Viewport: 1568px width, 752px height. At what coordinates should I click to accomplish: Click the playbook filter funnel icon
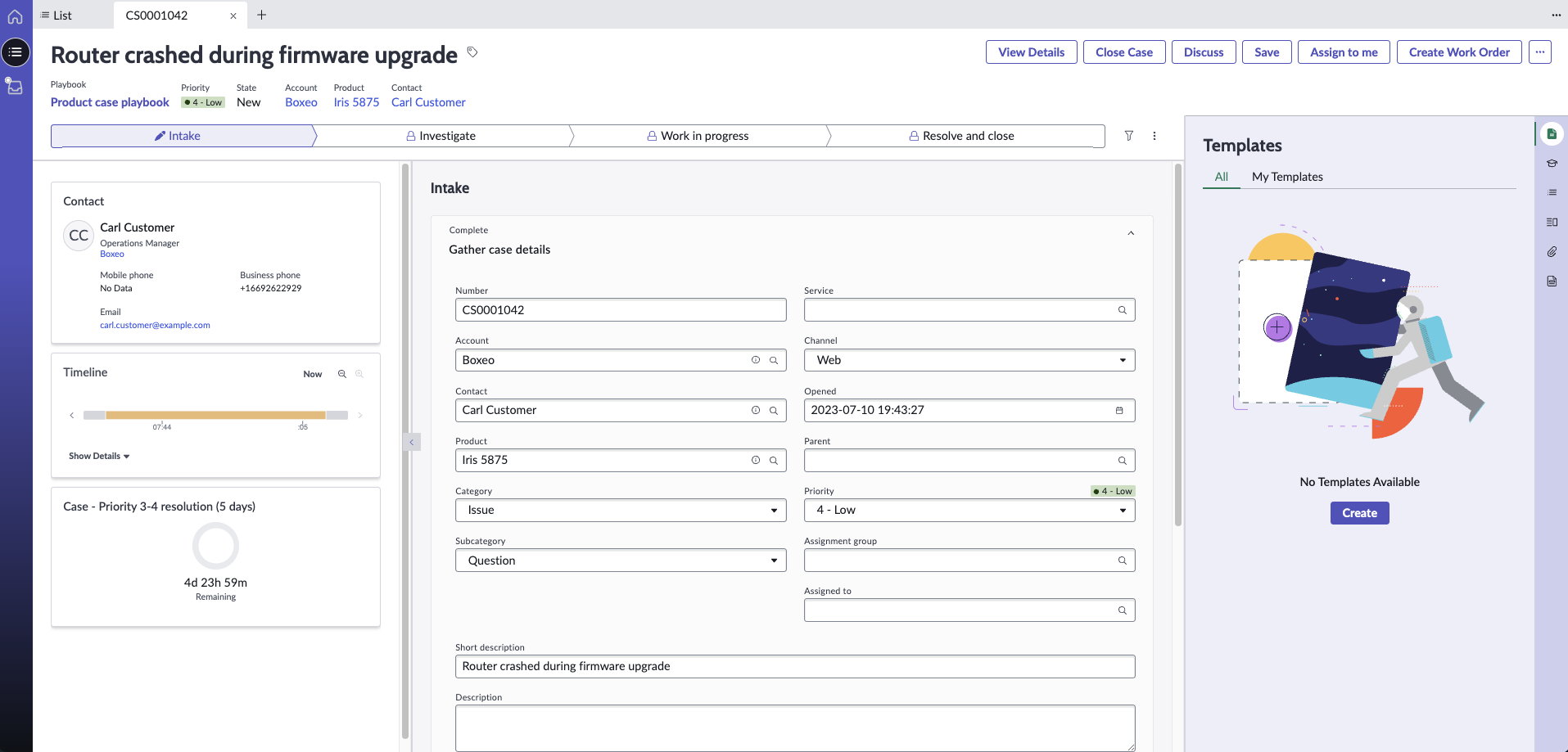1129,136
